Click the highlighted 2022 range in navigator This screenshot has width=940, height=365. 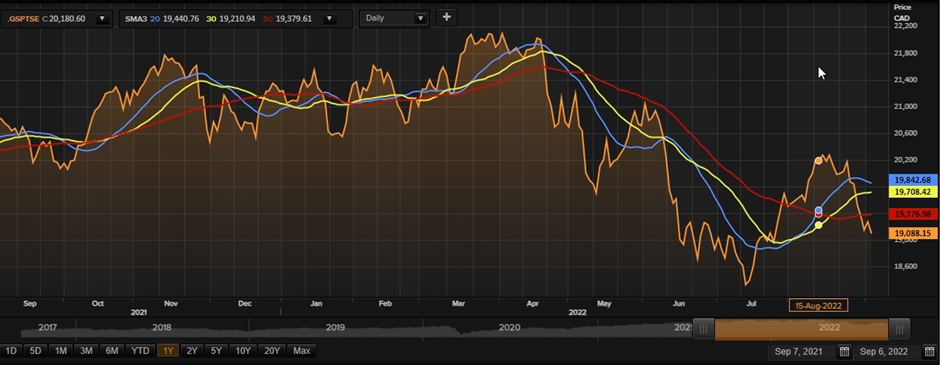tap(802, 328)
